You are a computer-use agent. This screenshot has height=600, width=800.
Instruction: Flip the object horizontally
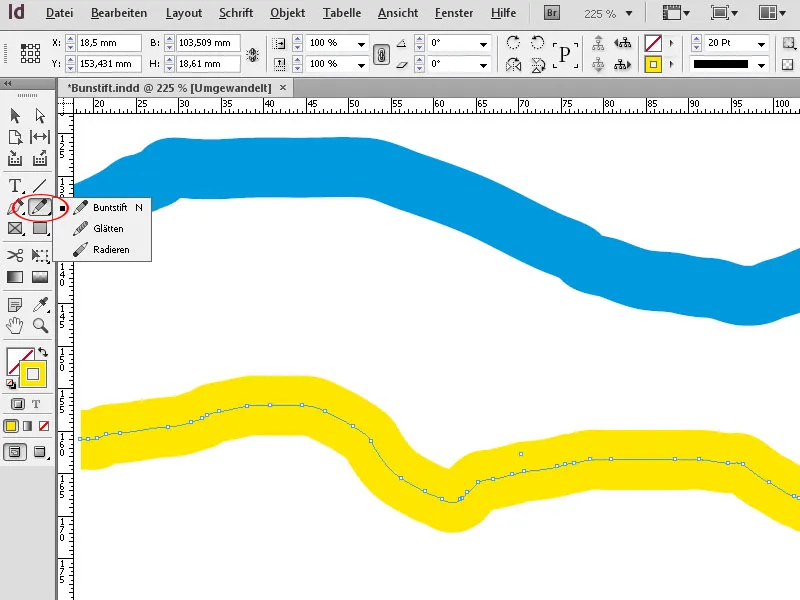pos(513,64)
